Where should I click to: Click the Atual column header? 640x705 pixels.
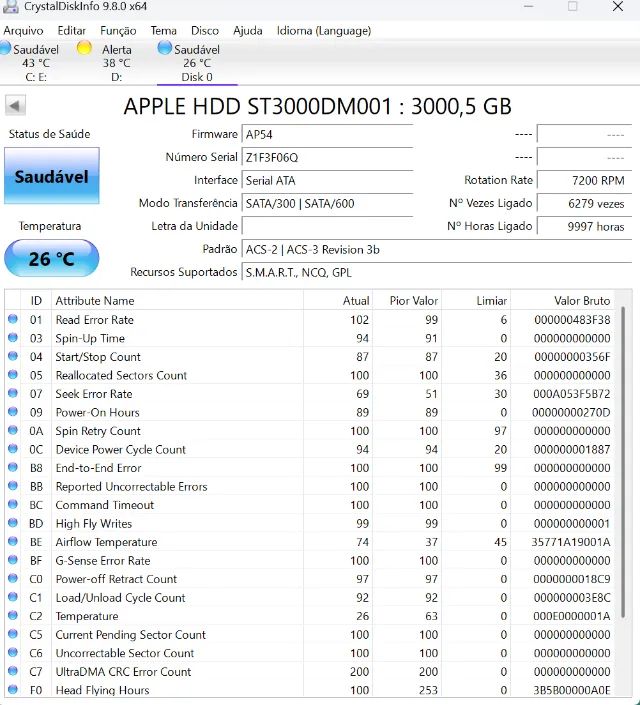point(338,300)
